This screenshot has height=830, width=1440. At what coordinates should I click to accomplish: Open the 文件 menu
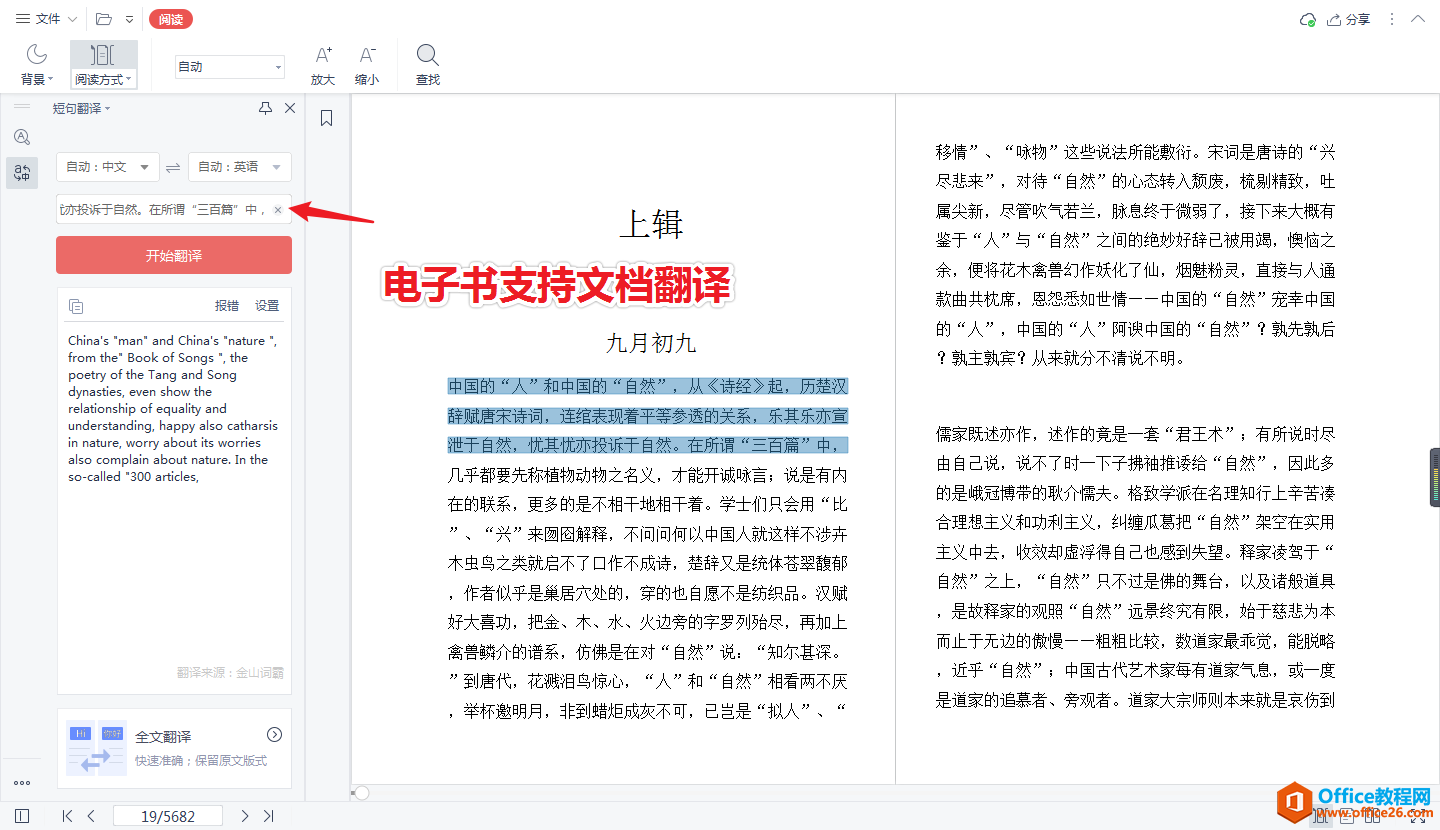coord(46,19)
